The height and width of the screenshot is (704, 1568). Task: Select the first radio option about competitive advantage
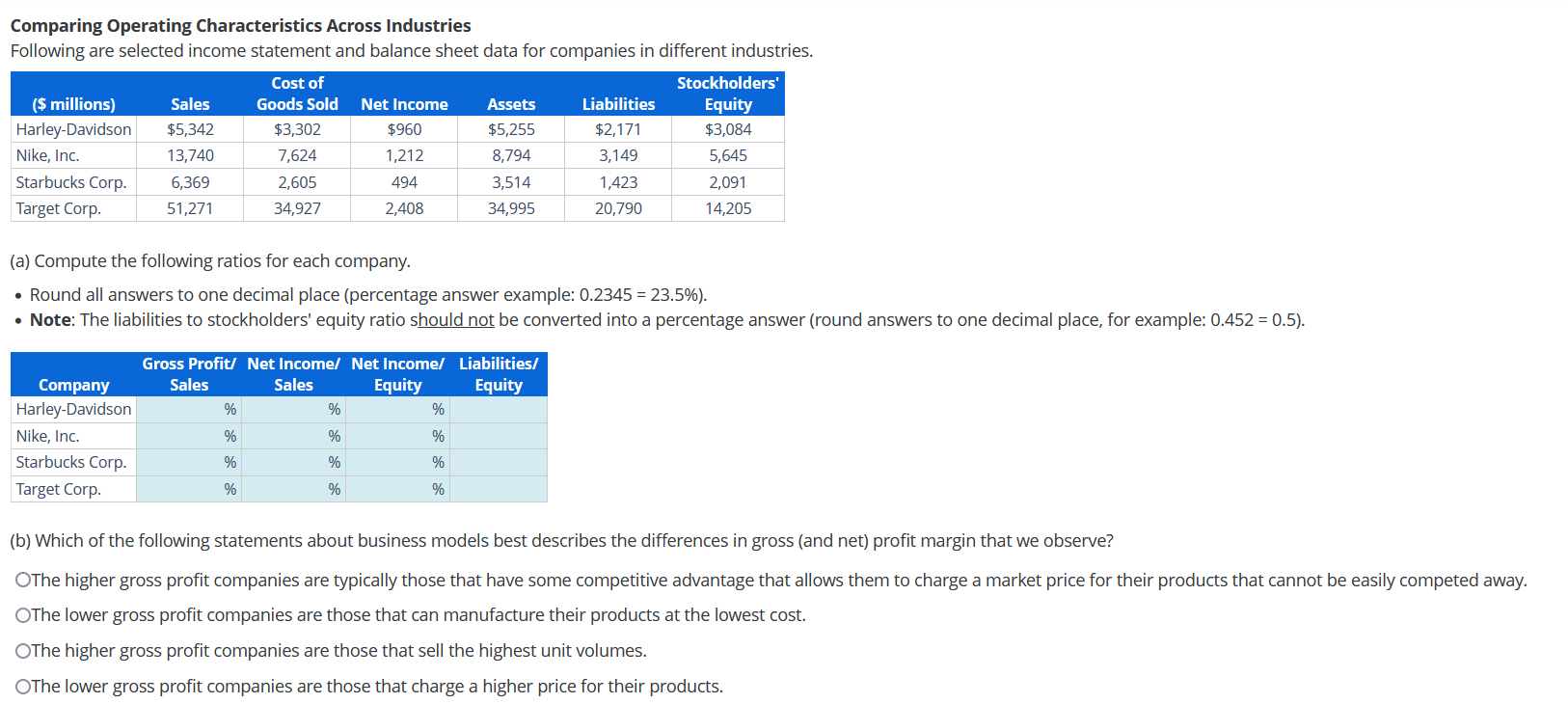coord(21,580)
